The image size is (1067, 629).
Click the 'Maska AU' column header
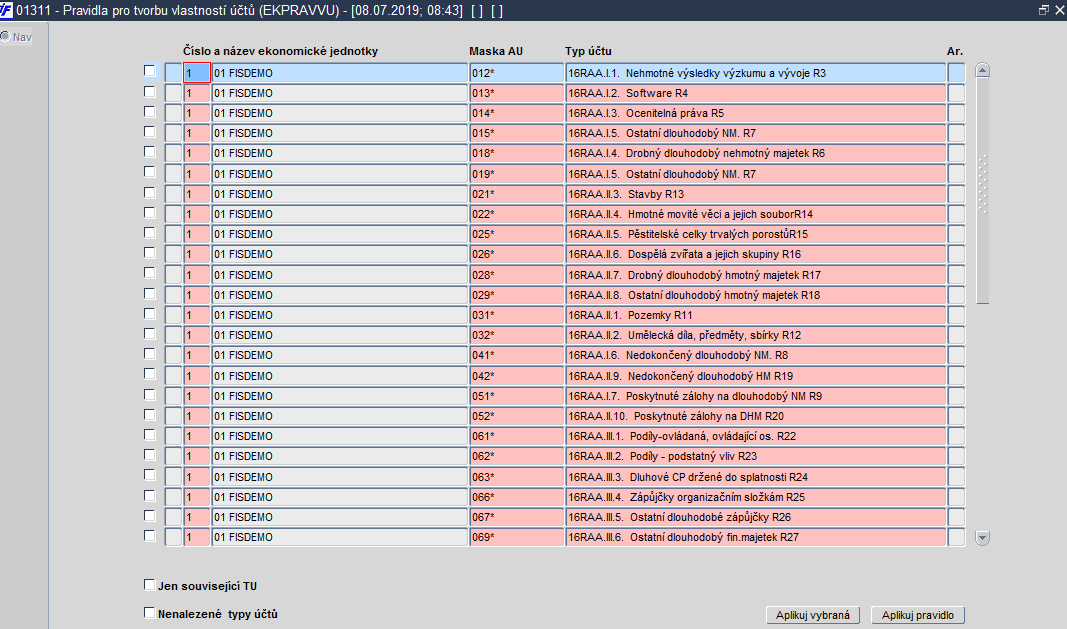(x=496, y=51)
